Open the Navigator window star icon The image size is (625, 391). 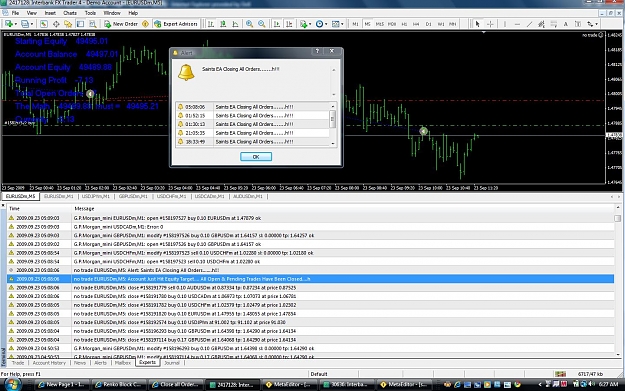(68, 24)
